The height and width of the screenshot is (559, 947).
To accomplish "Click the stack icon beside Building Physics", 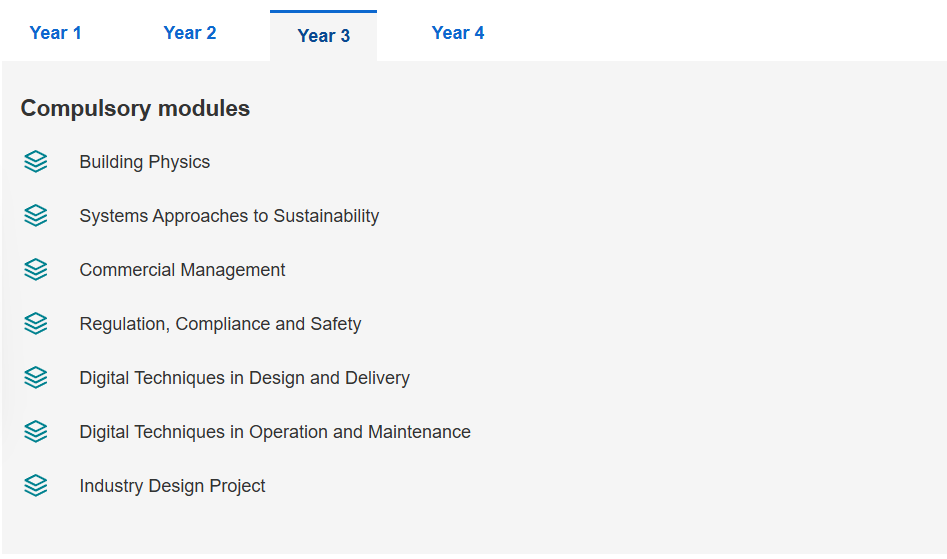I will click(x=36, y=162).
